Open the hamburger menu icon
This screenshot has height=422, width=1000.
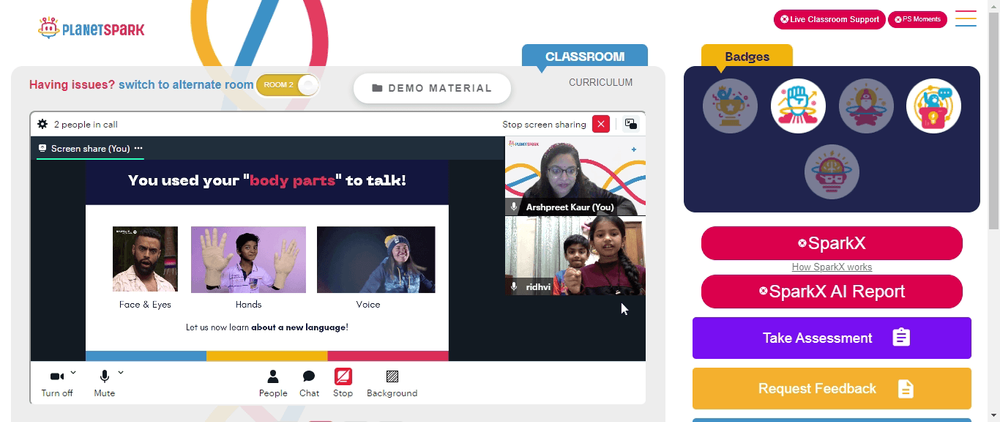pyautogui.click(x=966, y=18)
